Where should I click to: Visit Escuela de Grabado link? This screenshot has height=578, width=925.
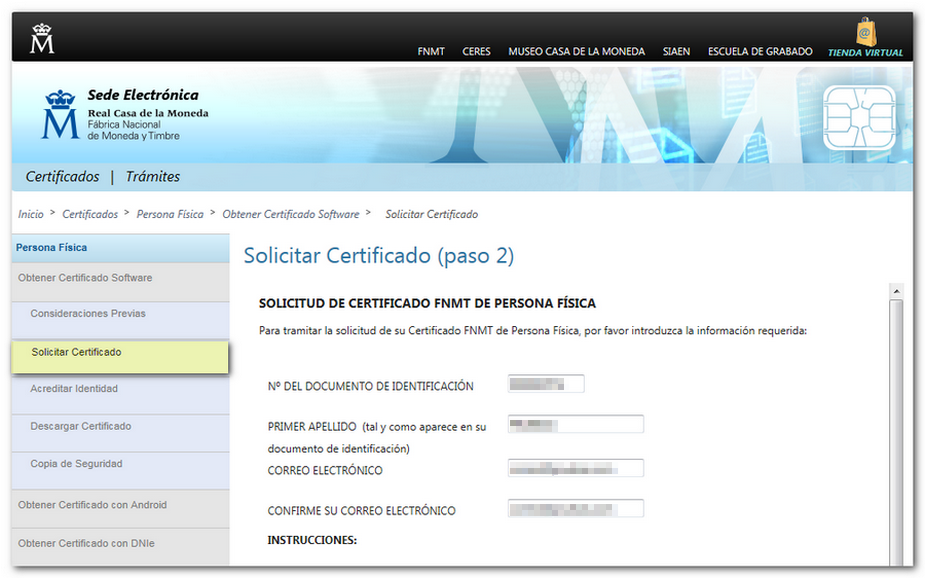click(759, 52)
